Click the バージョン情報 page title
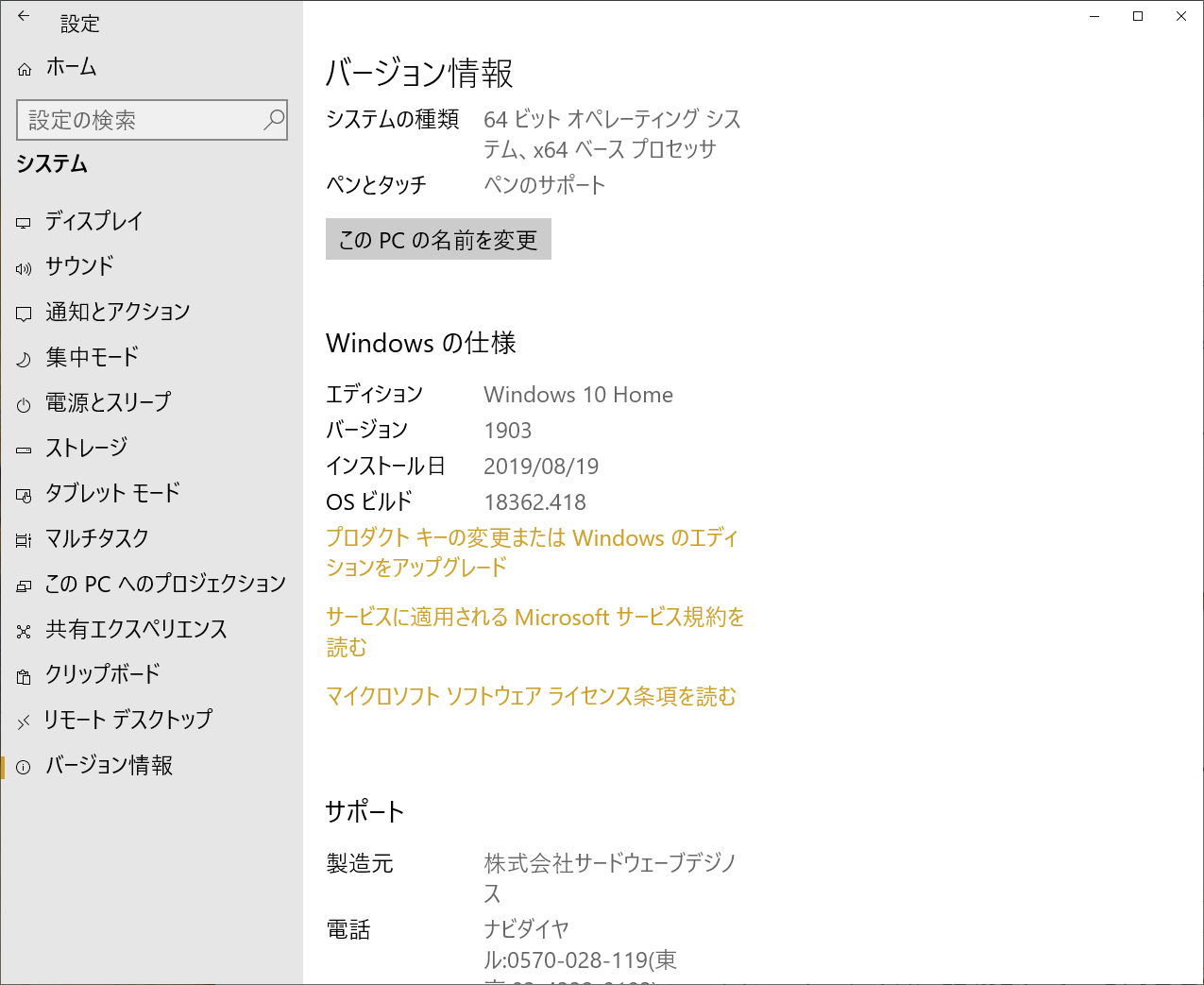 coord(419,74)
